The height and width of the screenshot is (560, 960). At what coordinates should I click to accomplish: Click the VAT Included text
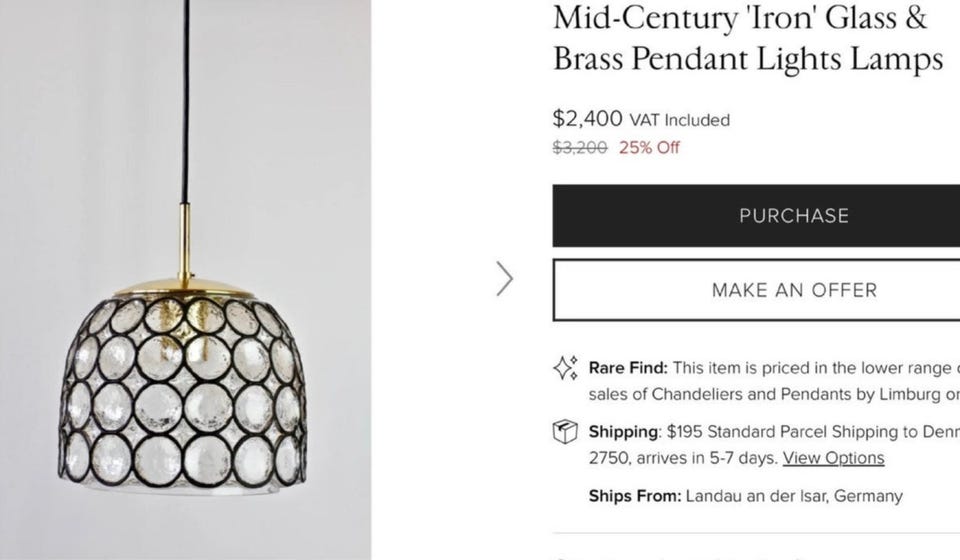(680, 120)
